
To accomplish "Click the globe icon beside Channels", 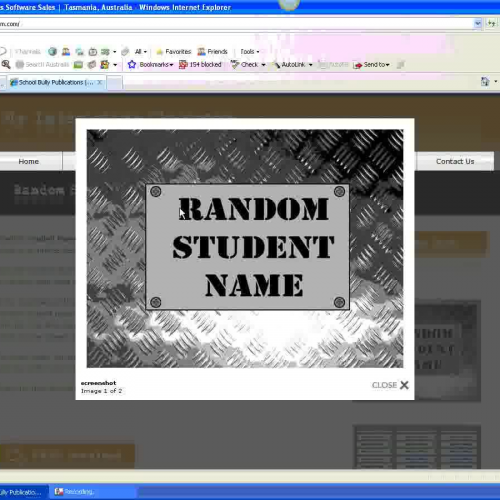I will coord(52,51).
